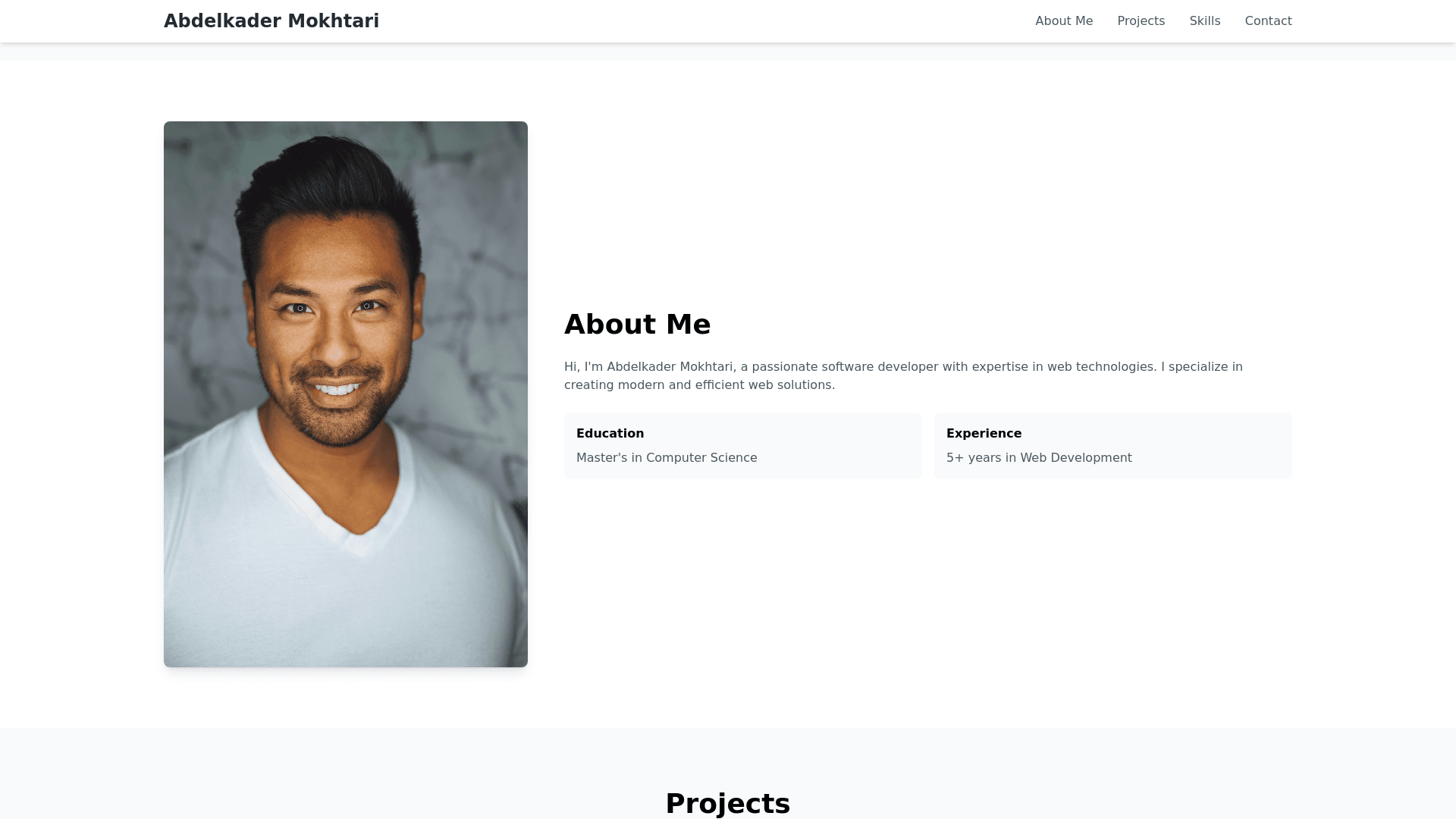1456x819 pixels.
Task: Click the Experience card heading
Action: [x=984, y=434]
